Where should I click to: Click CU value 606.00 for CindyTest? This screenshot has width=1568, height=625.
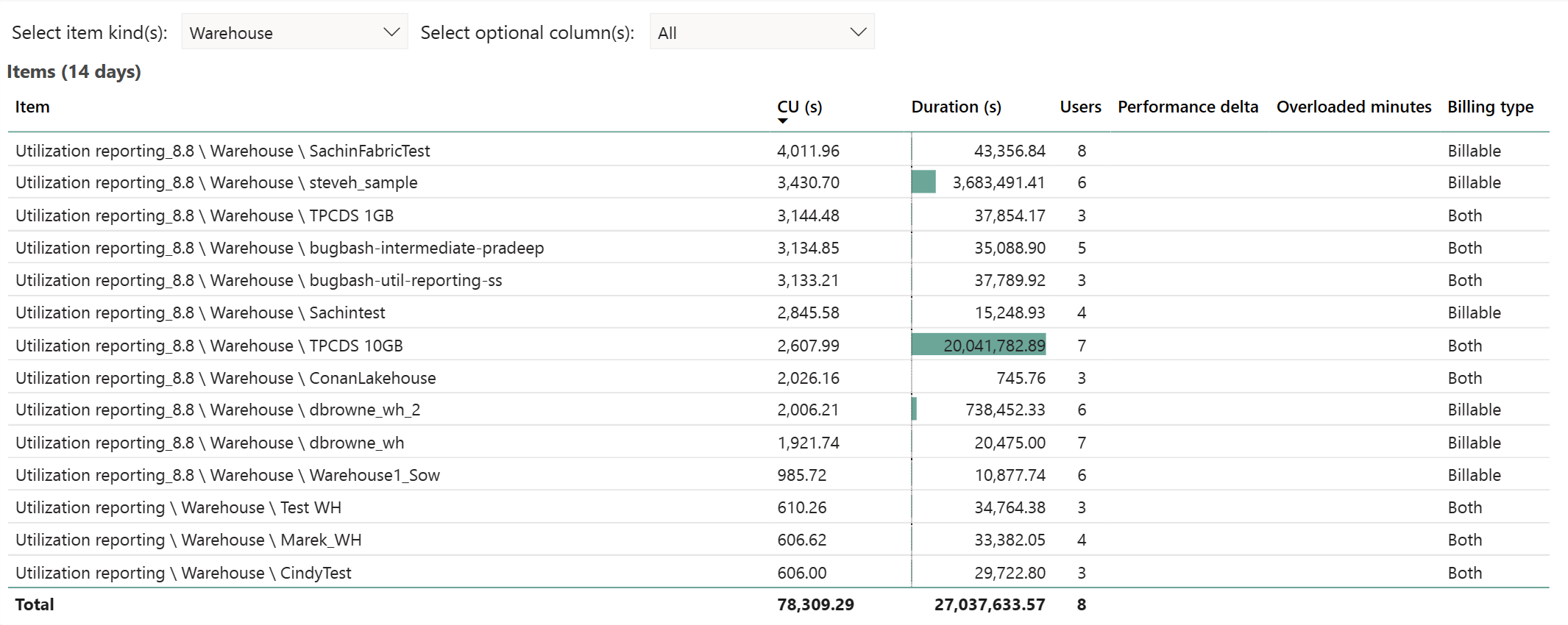click(x=801, y=573)
